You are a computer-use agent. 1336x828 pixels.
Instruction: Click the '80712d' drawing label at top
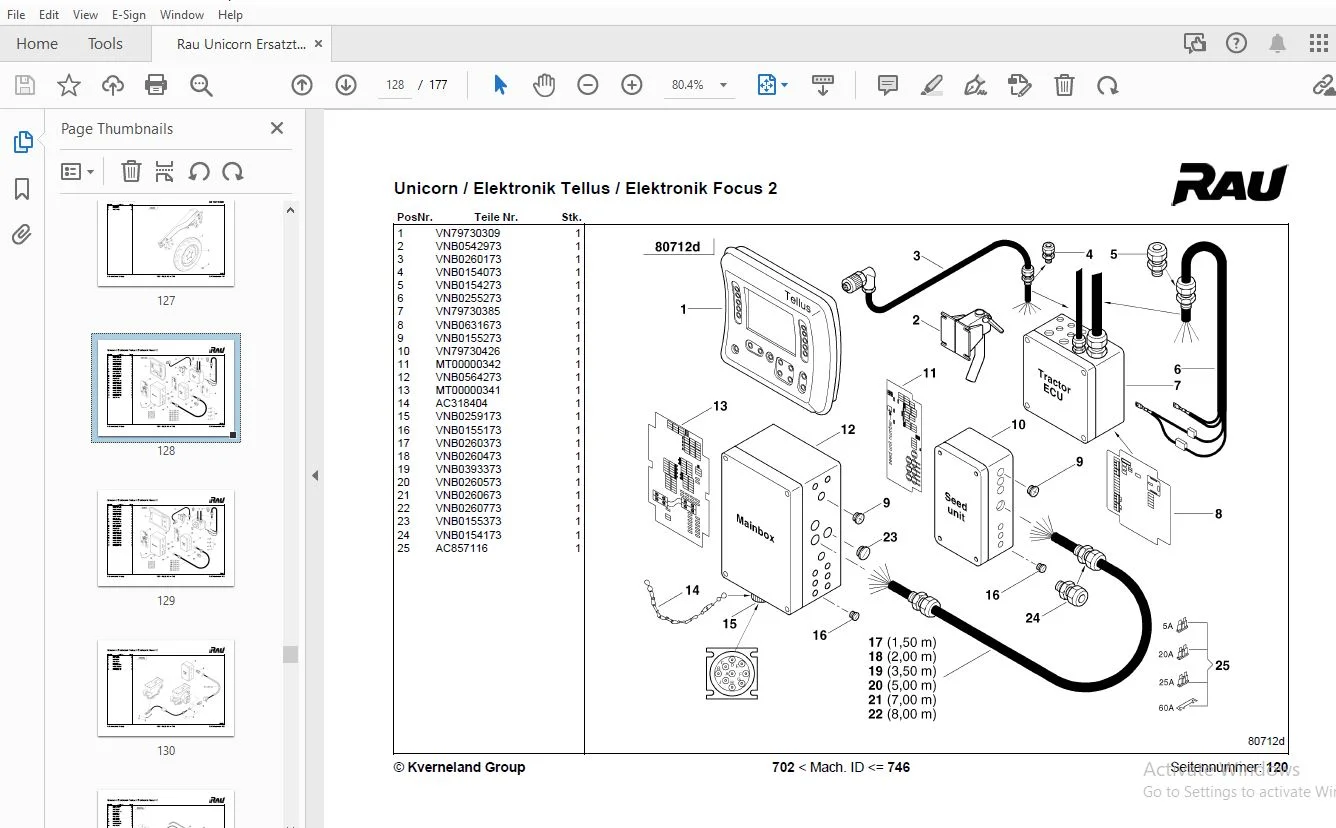[x=678, y=247]
